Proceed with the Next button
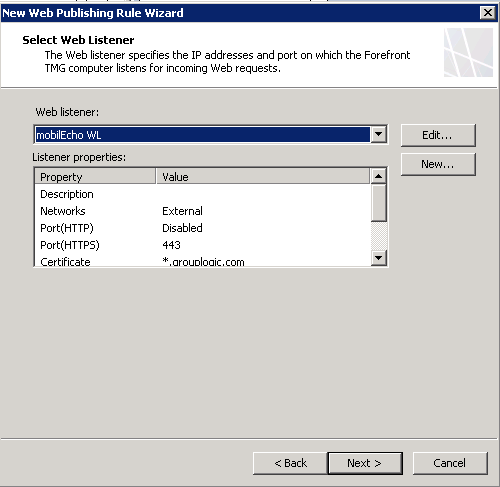Image resolution: width=500 pixels, height=487 pixels. point(365,463)
